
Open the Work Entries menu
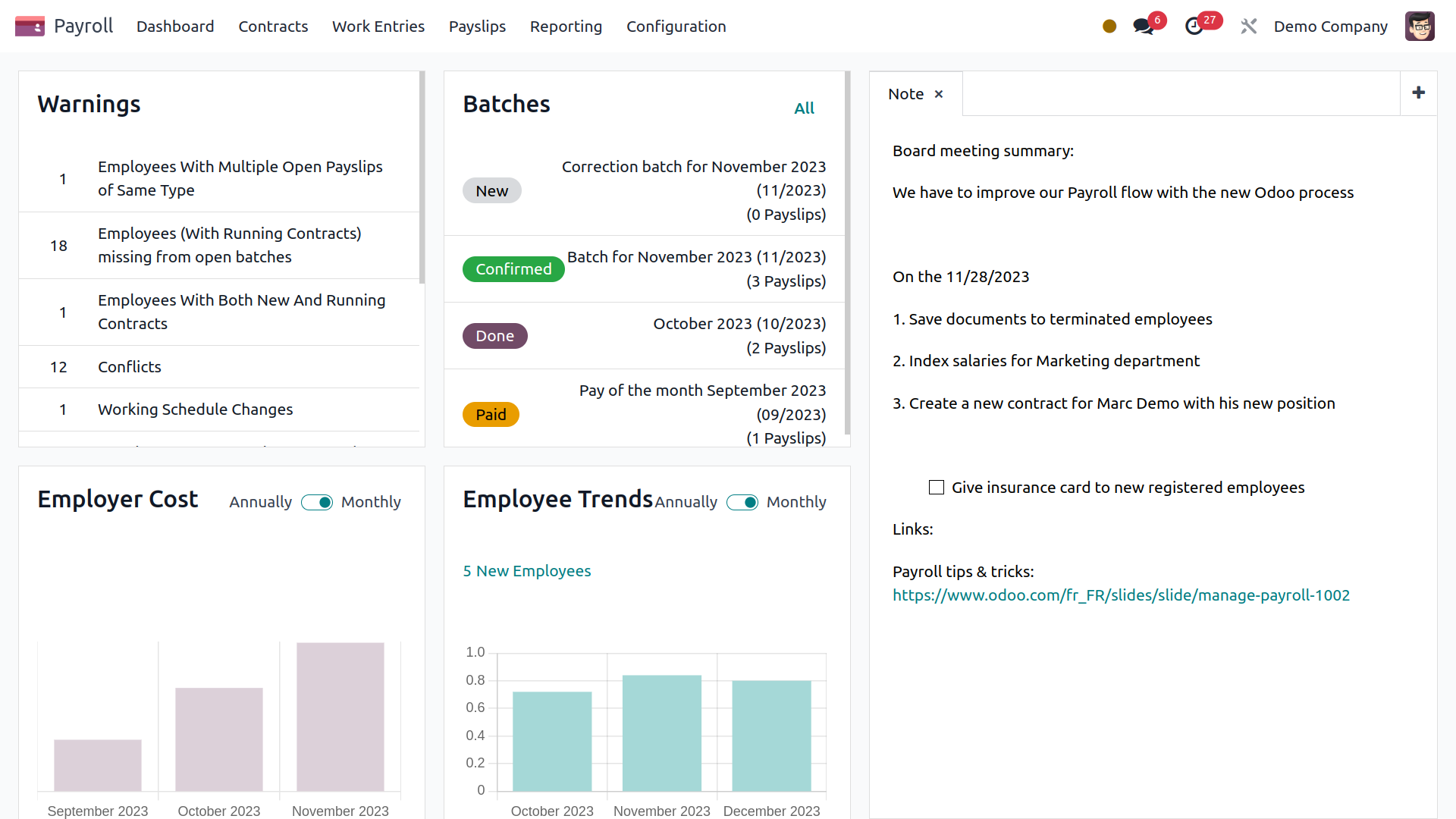tap(378, 27)
